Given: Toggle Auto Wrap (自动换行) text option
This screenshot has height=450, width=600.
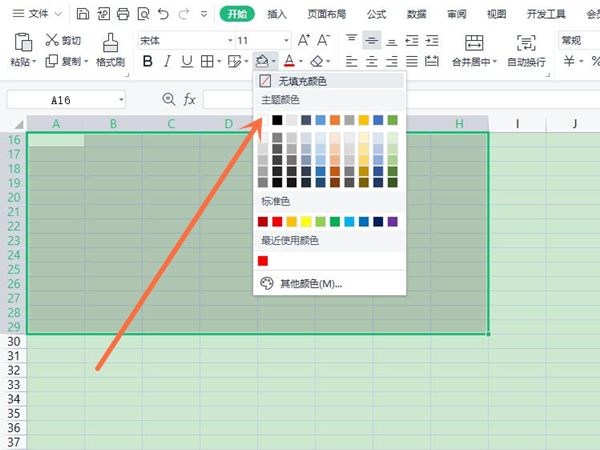Looking at the screenshot, I should click(526, 42).
